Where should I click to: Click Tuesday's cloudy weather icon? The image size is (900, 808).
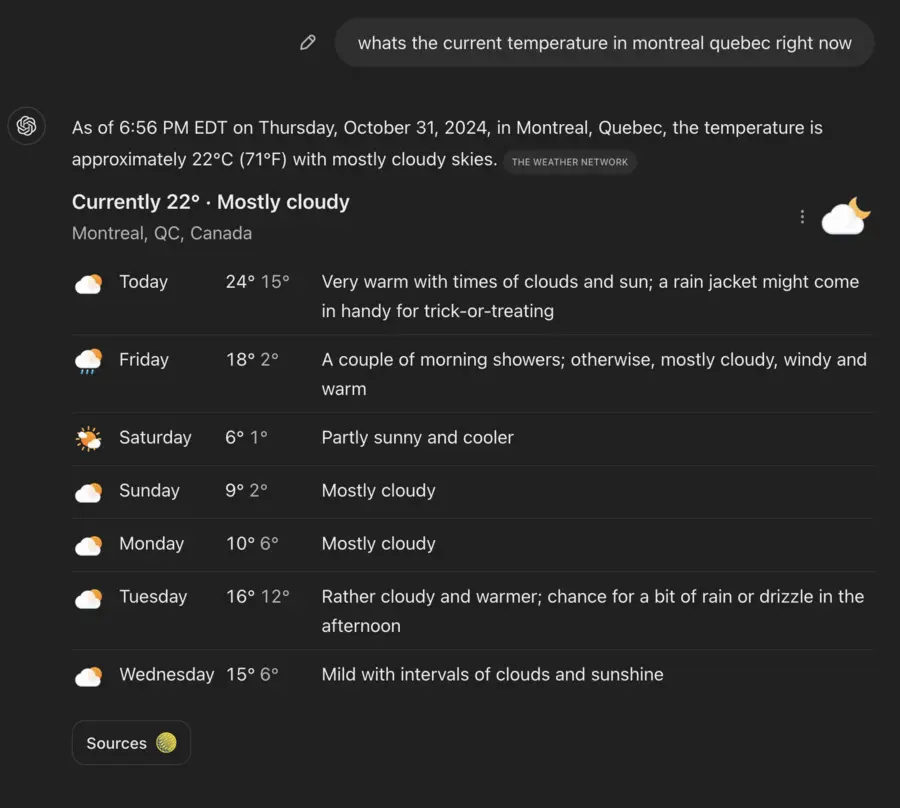click(88, 597)
